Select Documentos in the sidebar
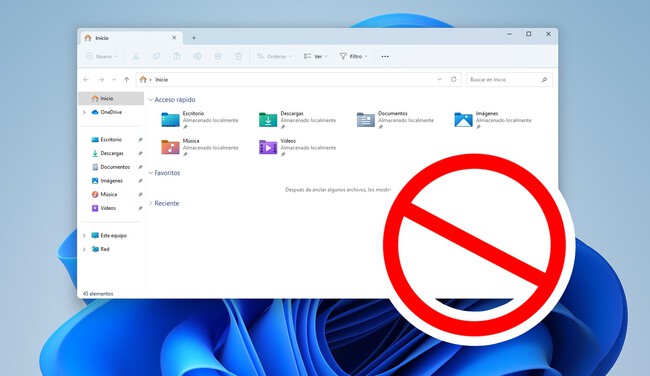The width and height of the screenshot is (650, 376). pyautogui.click(x=115, y=167)
